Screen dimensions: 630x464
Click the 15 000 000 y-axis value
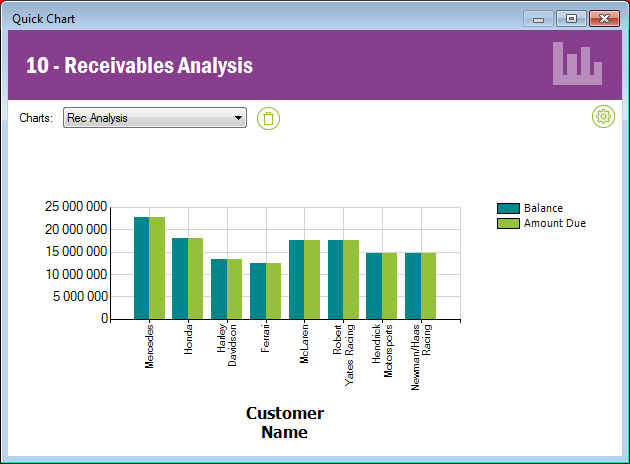click(76, 252)
